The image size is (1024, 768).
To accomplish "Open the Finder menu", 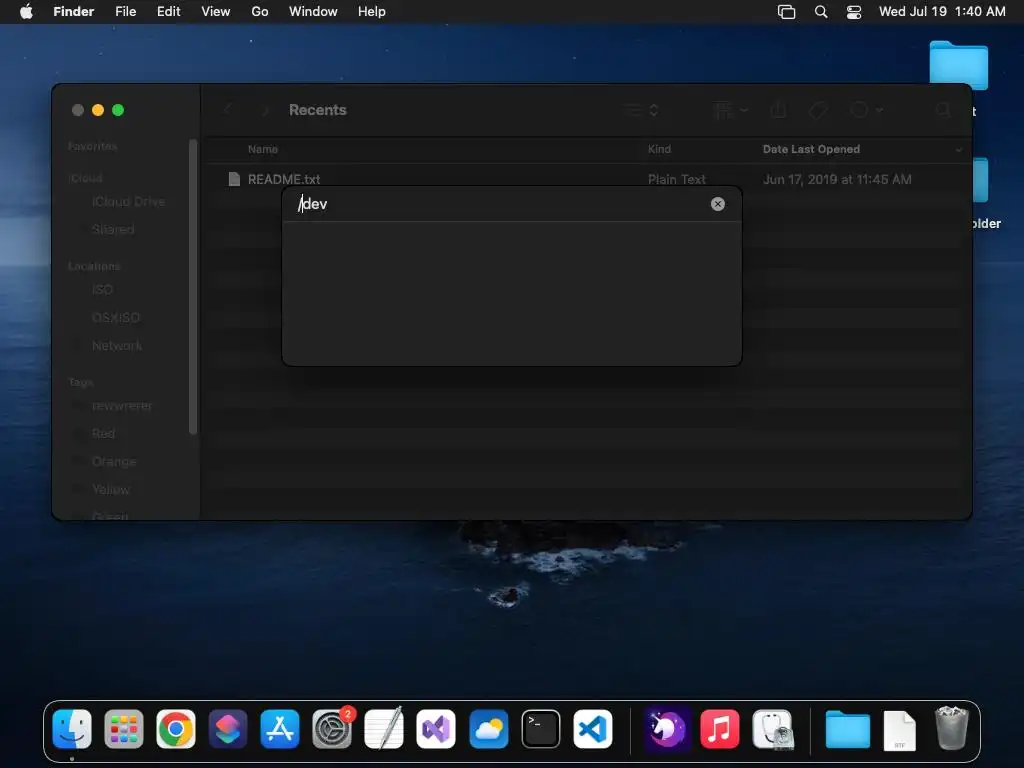I will (x=74, y=12).
